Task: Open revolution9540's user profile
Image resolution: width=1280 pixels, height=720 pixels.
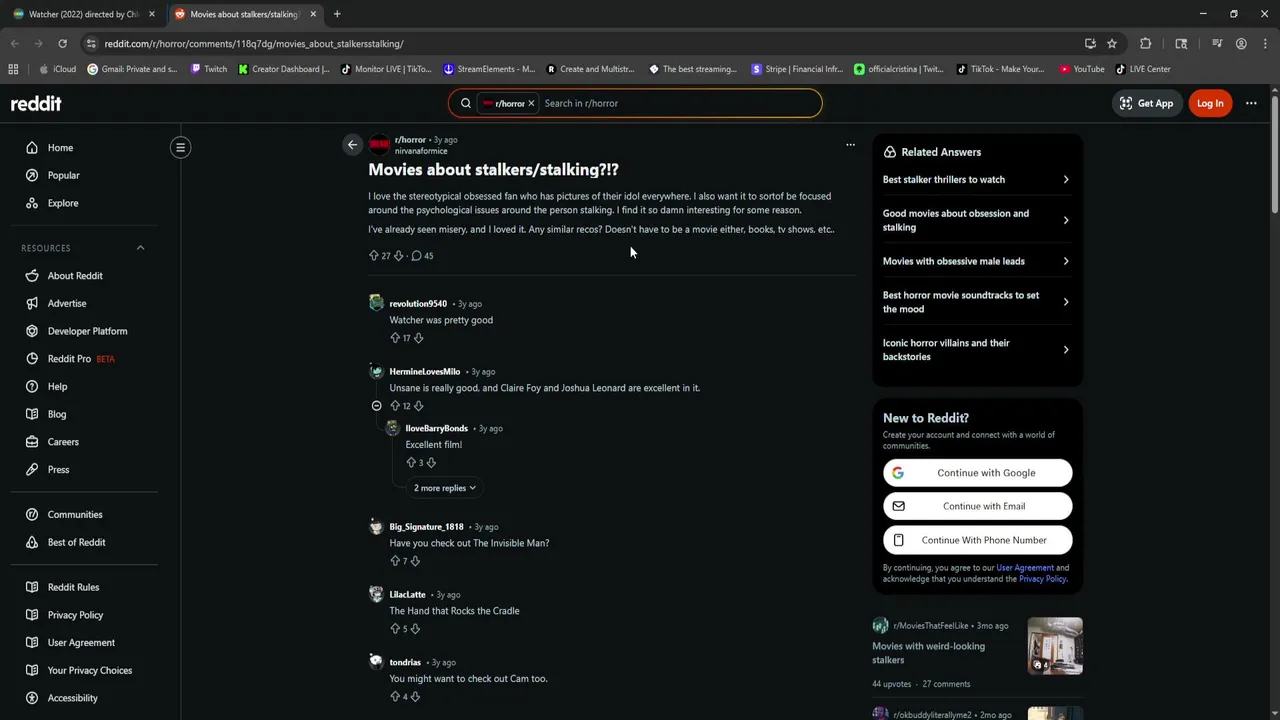Action: coord(418,304)
